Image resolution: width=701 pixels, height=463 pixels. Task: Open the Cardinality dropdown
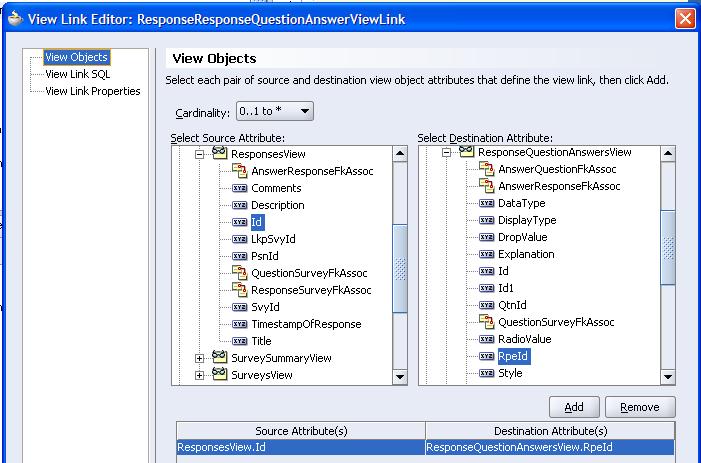tap(274, 111)
